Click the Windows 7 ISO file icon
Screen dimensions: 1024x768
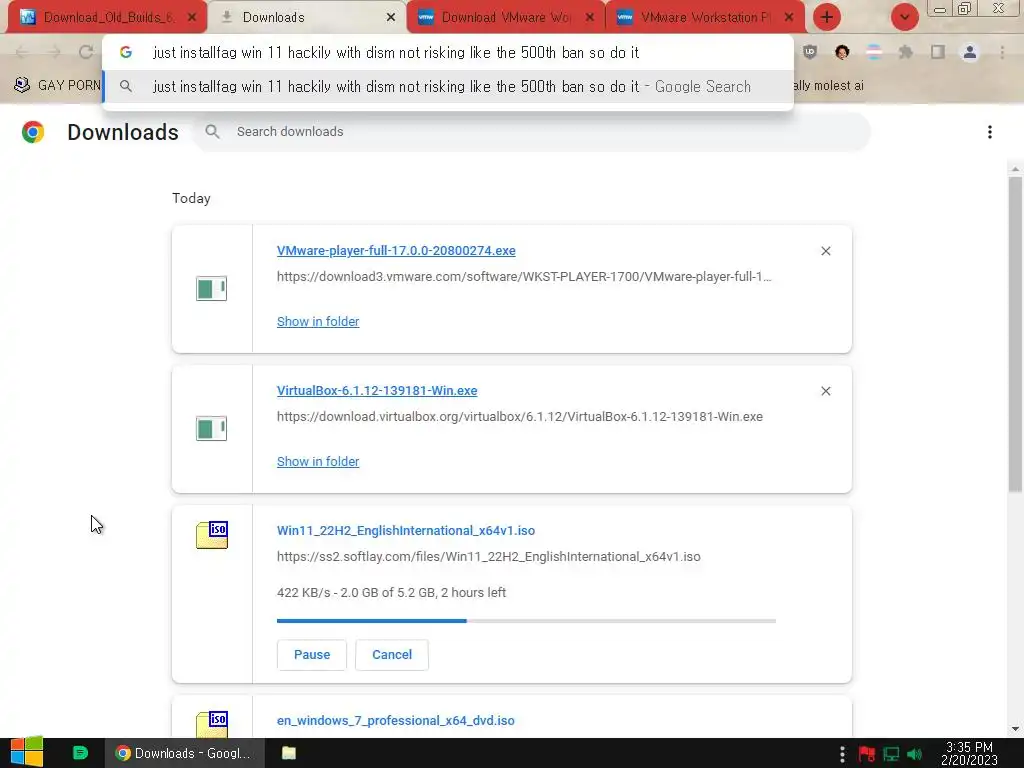[x=212, y=724]
